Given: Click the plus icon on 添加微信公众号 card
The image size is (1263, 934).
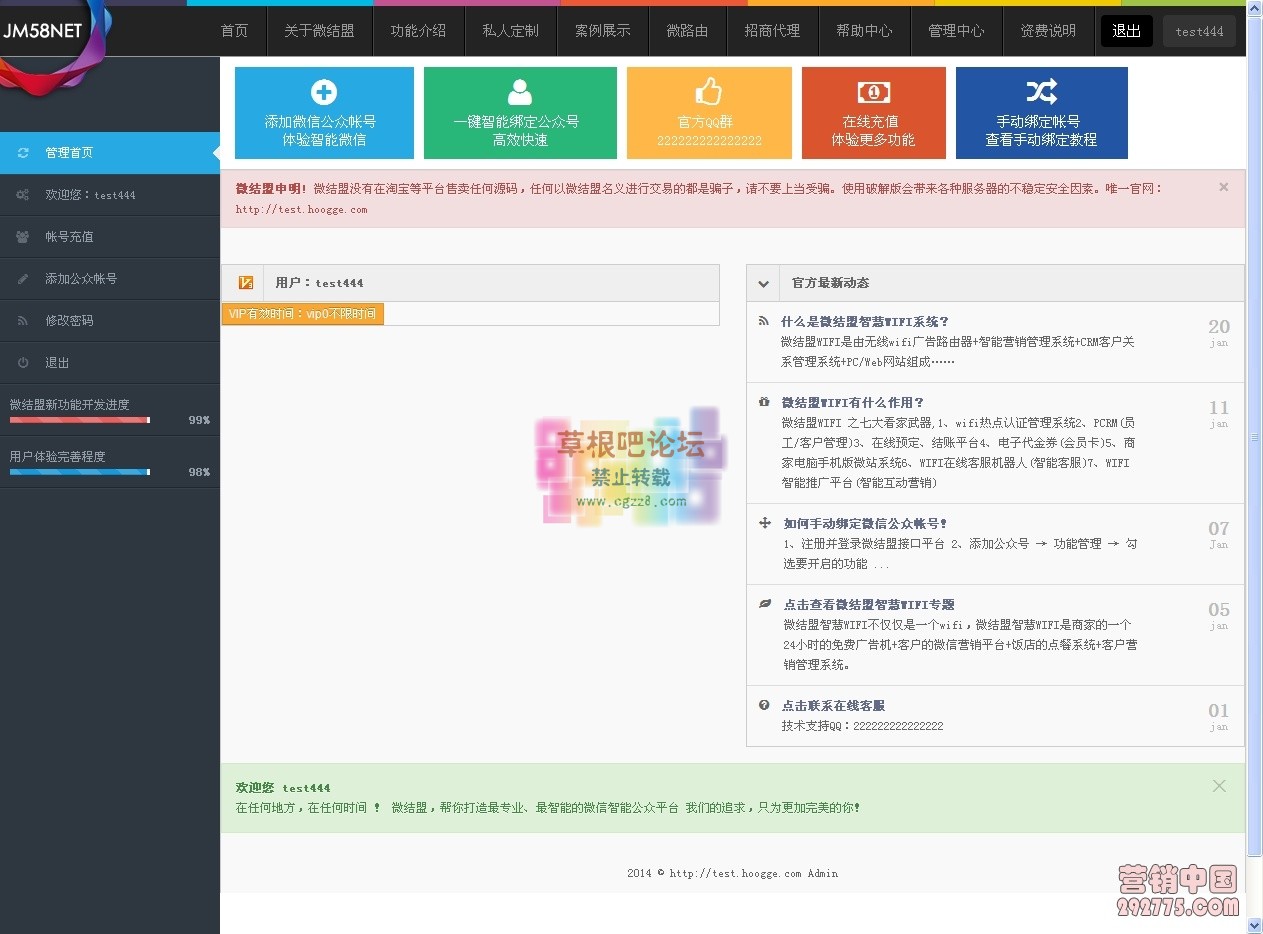Looking at the screenshot, I should tap(324, 92).
